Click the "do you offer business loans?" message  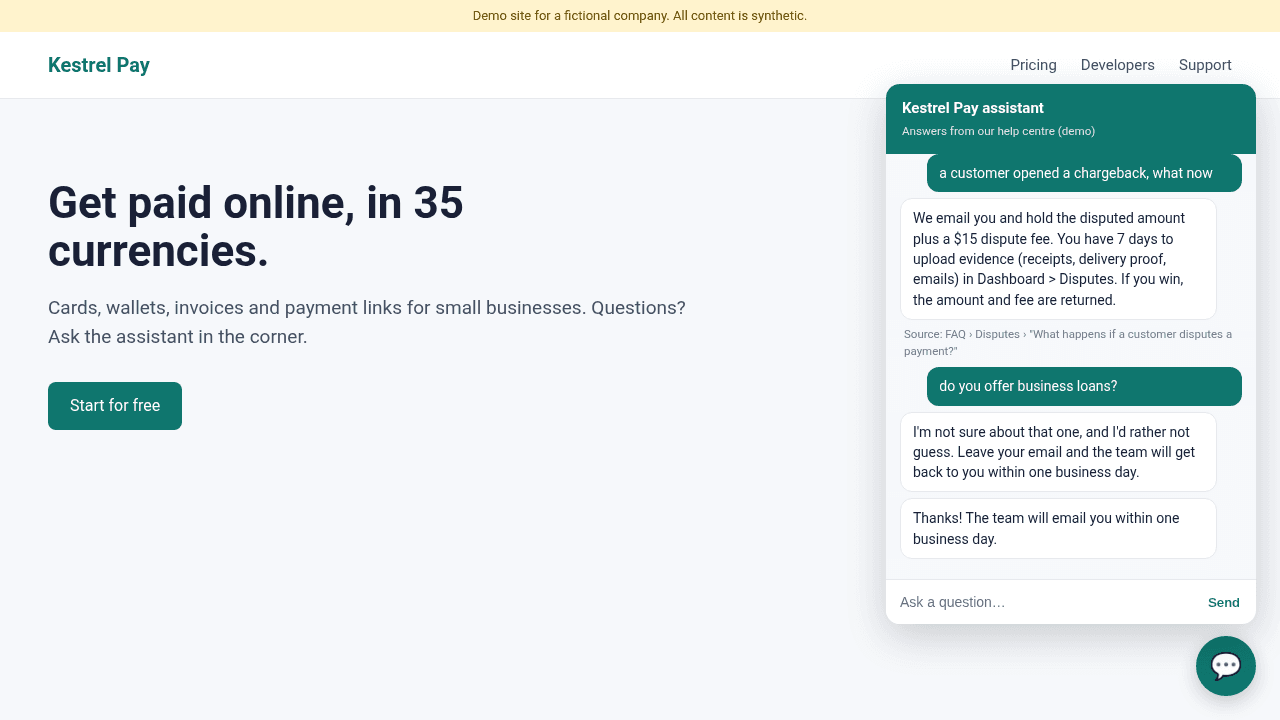pyautogui.click(x=1084, y=386)
